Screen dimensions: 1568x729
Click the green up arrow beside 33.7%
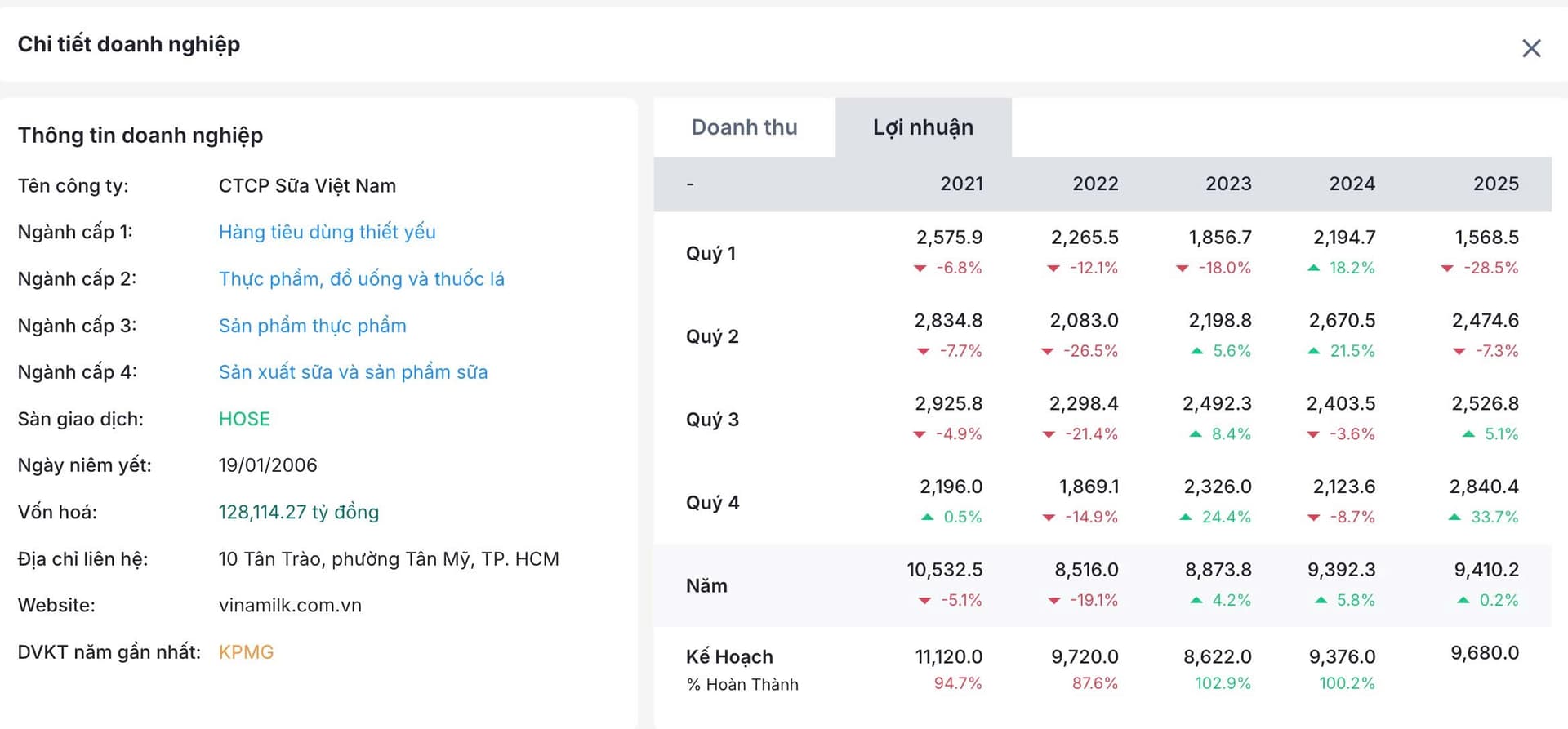tap(1454, 517)
